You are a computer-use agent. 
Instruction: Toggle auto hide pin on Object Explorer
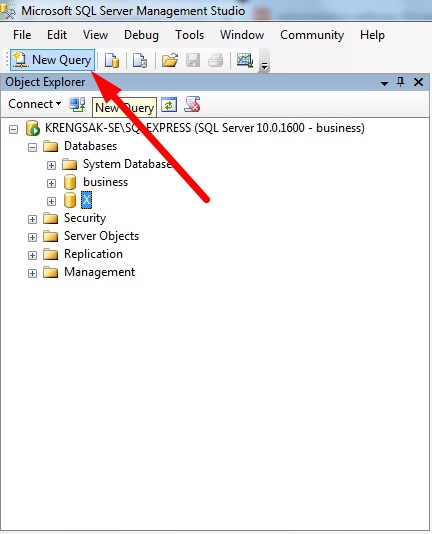401,82
